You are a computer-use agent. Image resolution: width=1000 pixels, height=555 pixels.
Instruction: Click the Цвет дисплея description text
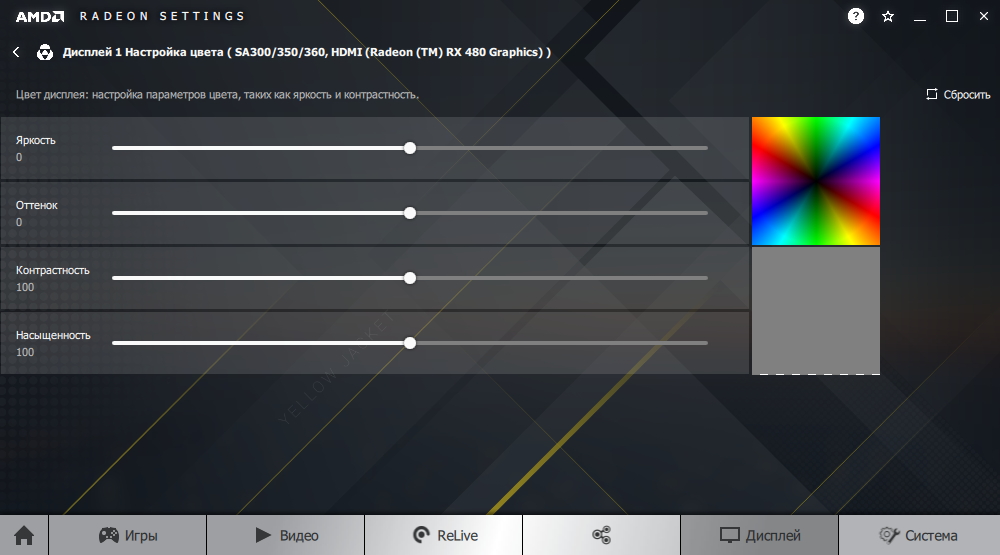217,94
